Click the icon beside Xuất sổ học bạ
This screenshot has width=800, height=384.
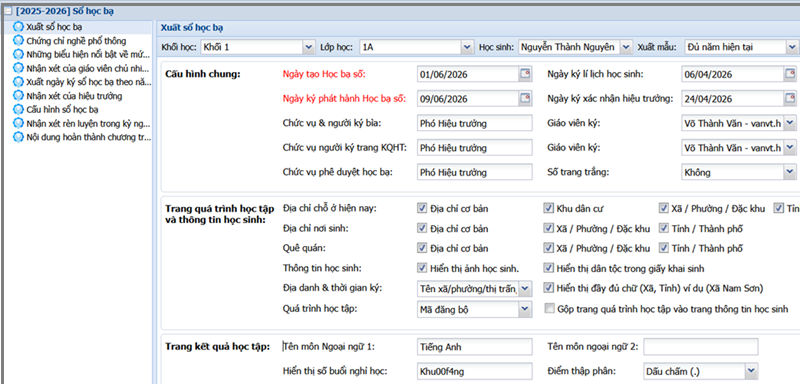(x=19, y=27)
